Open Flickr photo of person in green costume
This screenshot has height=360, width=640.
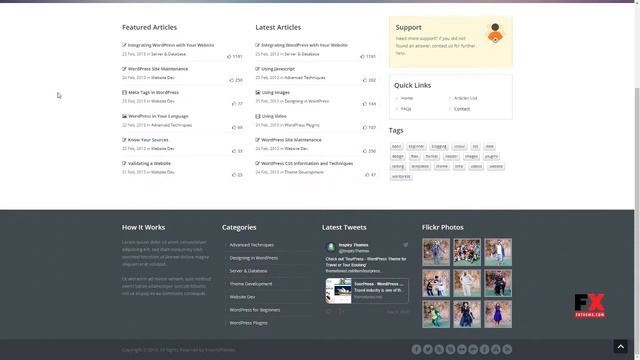(436, 314)
